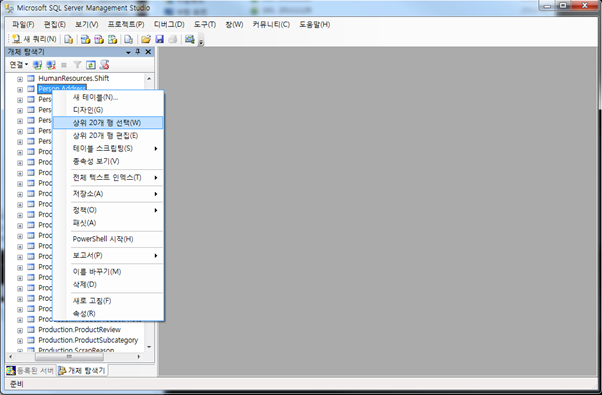602x395 pixels.
Task: Click the scroll icon with red mark after Refresh
Action: [104, 65]
